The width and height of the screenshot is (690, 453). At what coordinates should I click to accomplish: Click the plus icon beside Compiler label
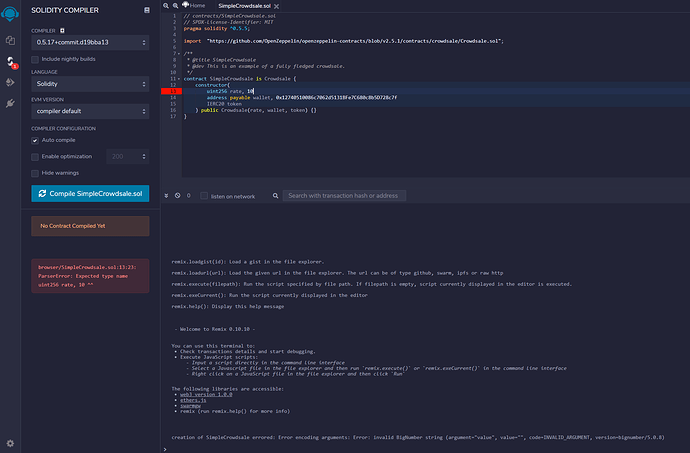click(62, 30)
